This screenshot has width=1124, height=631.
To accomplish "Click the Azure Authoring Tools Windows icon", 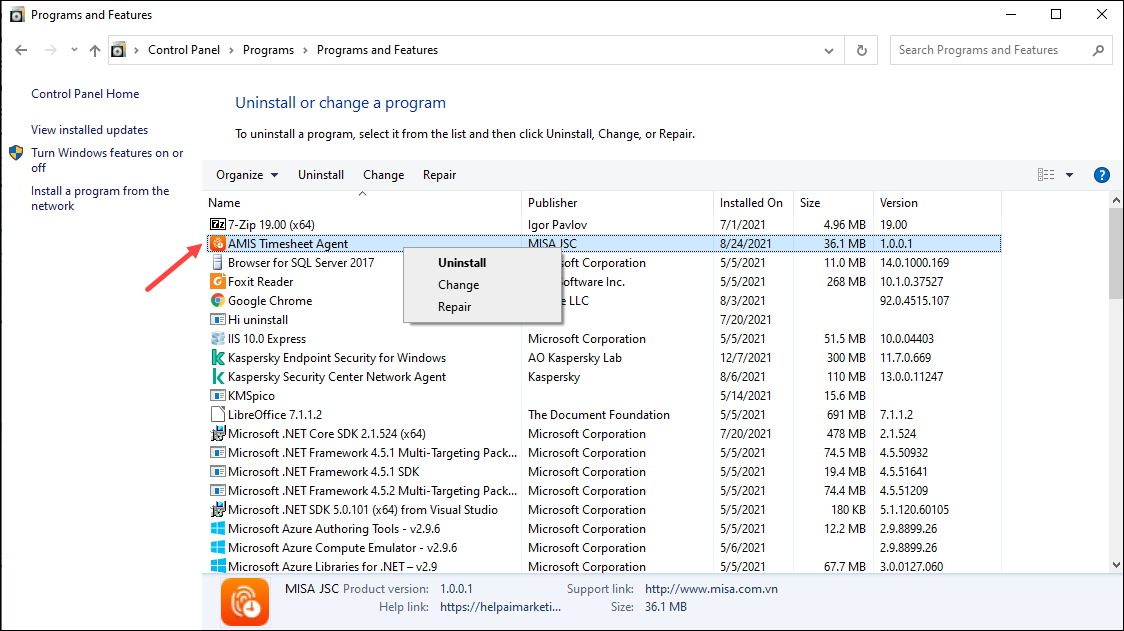I will pyautogui.click(x=218, y=528).
